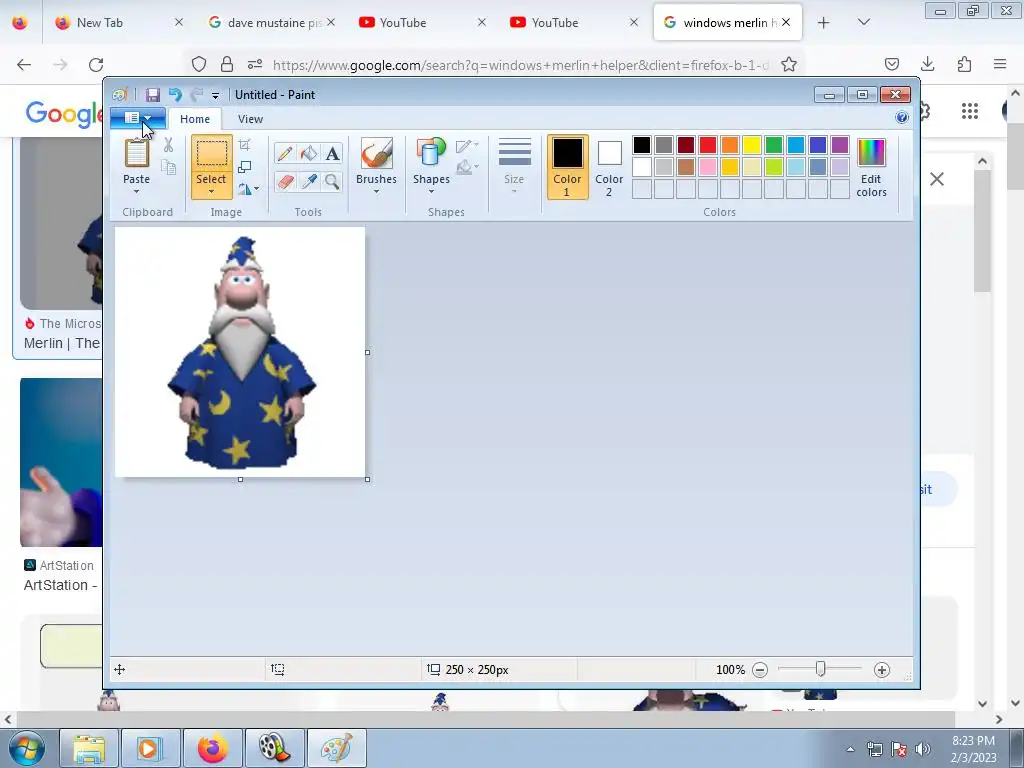
Task: Click the Crop icon in Image group
Action: (245, 145)
